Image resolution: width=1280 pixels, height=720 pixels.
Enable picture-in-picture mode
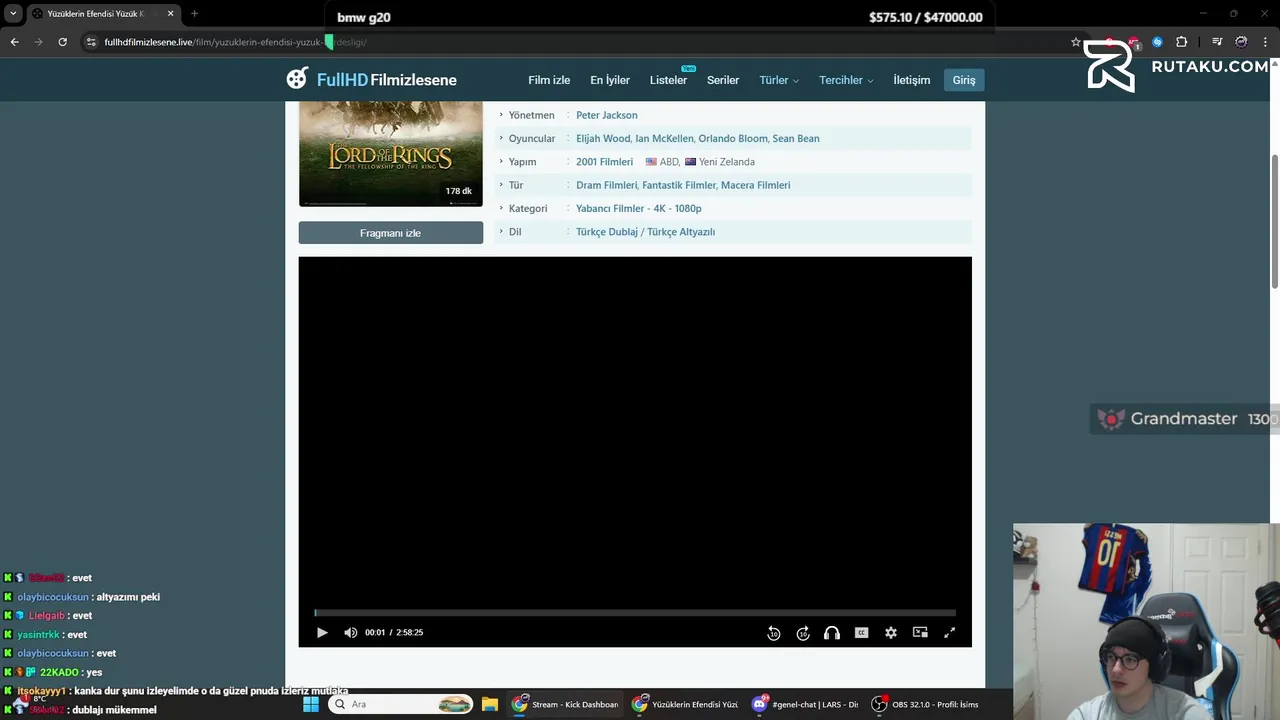(x=920, y=633)
